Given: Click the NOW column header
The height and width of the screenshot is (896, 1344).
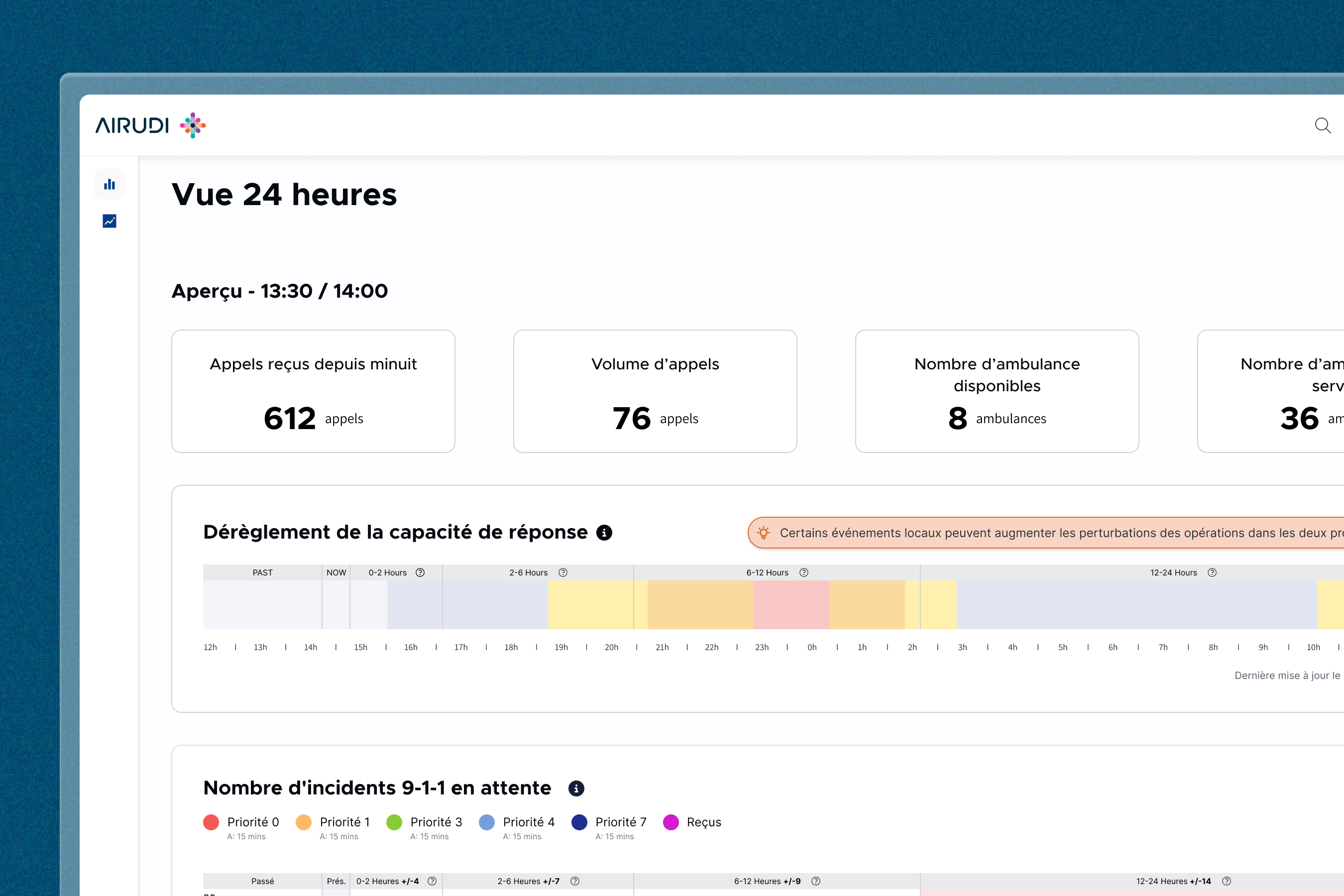Looking at the screenshot, I should coord(336,572).
